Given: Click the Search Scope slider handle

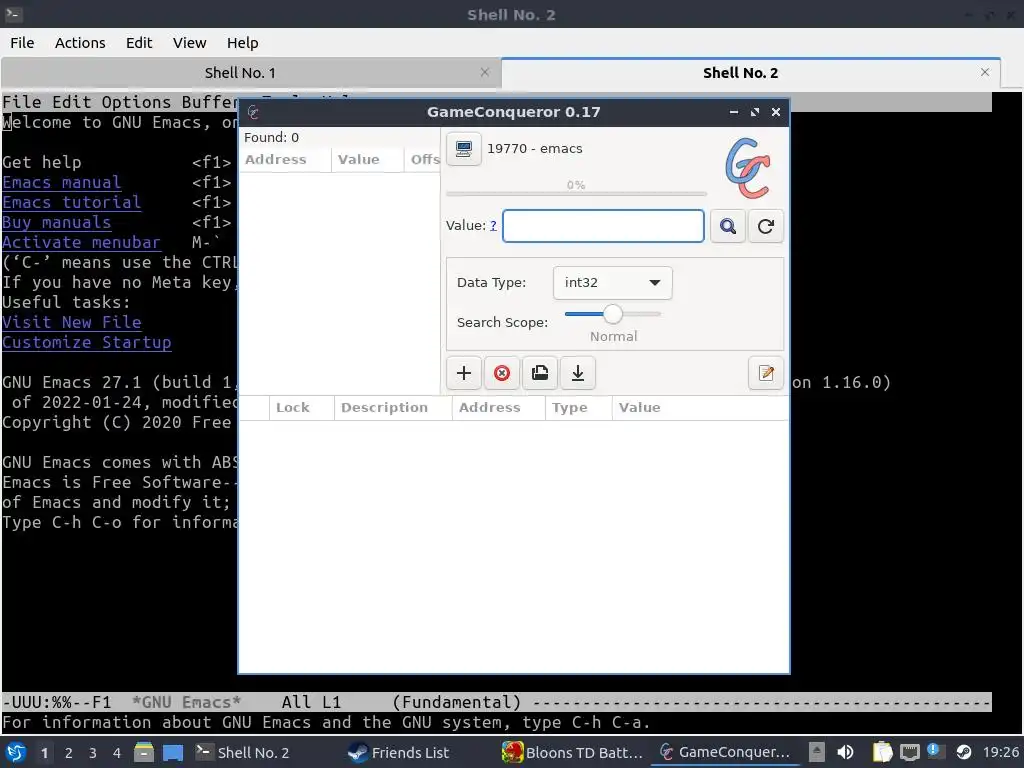Looking at the screenshot, I should coord(613,314).
